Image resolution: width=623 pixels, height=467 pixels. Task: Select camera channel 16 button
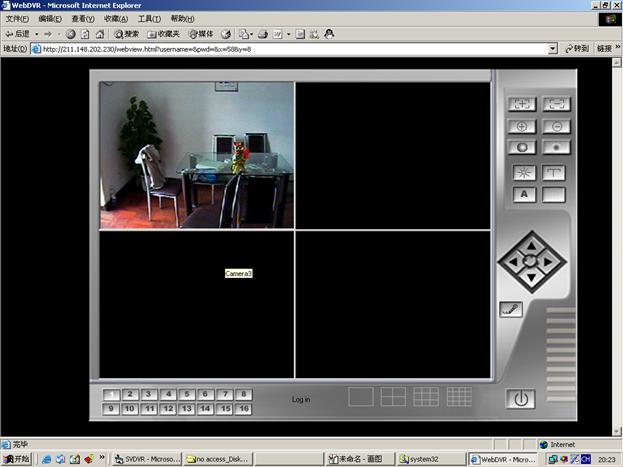pyautogui.click(x=243, y=409)
